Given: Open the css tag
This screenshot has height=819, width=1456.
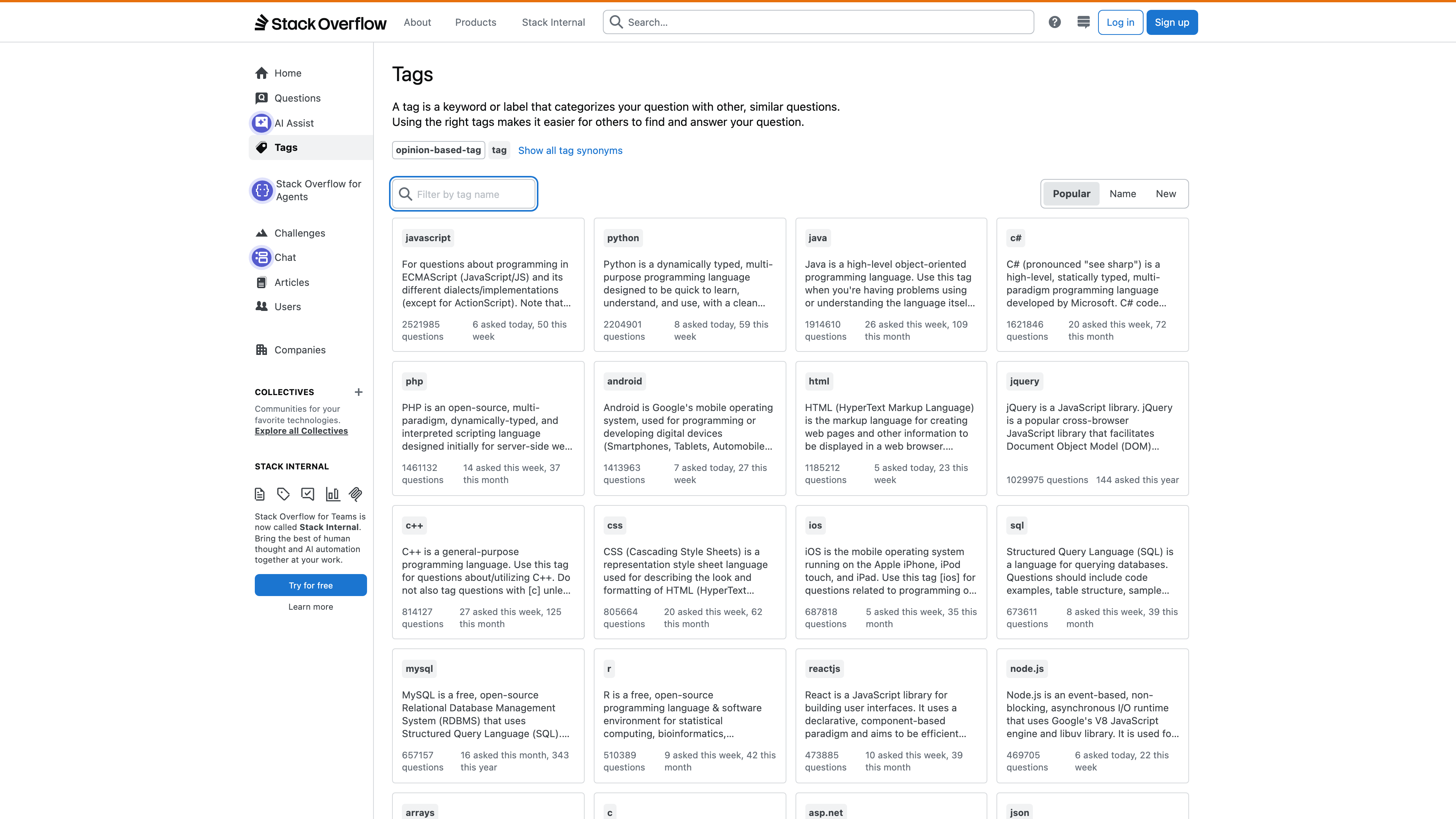Looking at the screenshot, I should 614,525.
